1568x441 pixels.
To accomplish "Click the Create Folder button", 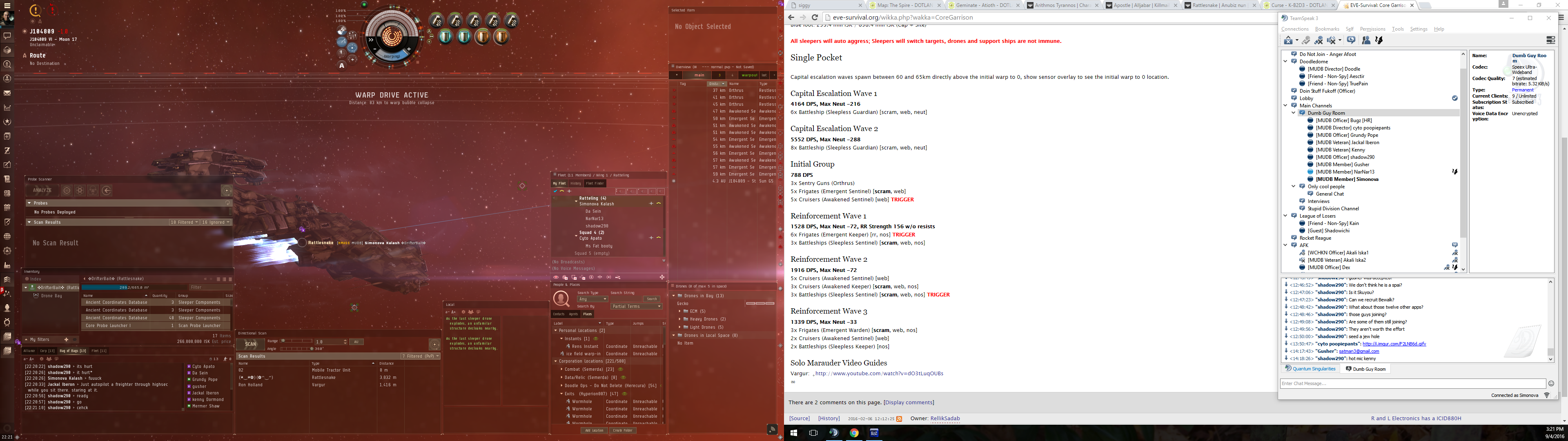I will pos(623,431).
